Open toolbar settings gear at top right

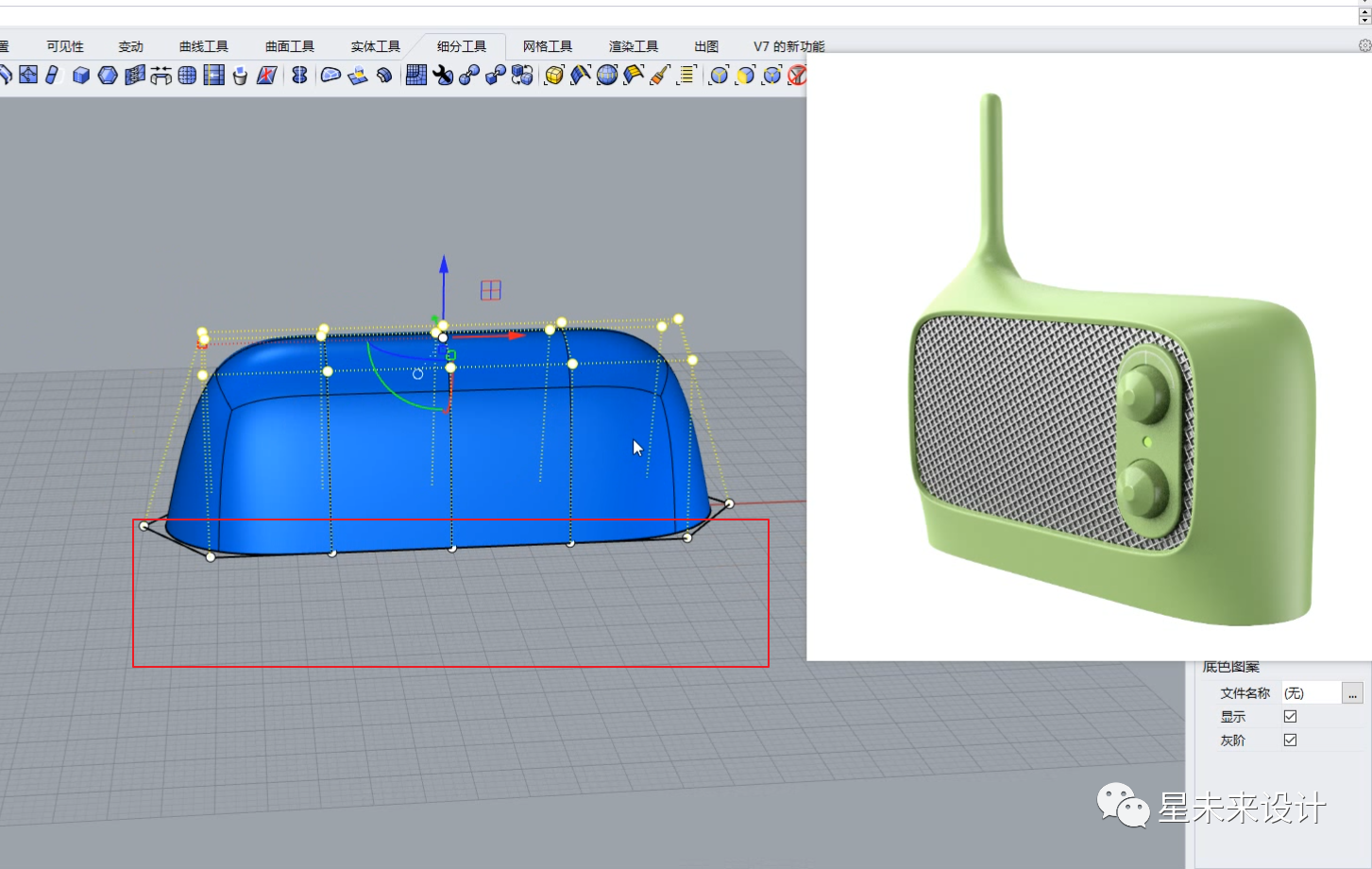pos(1364,45)
